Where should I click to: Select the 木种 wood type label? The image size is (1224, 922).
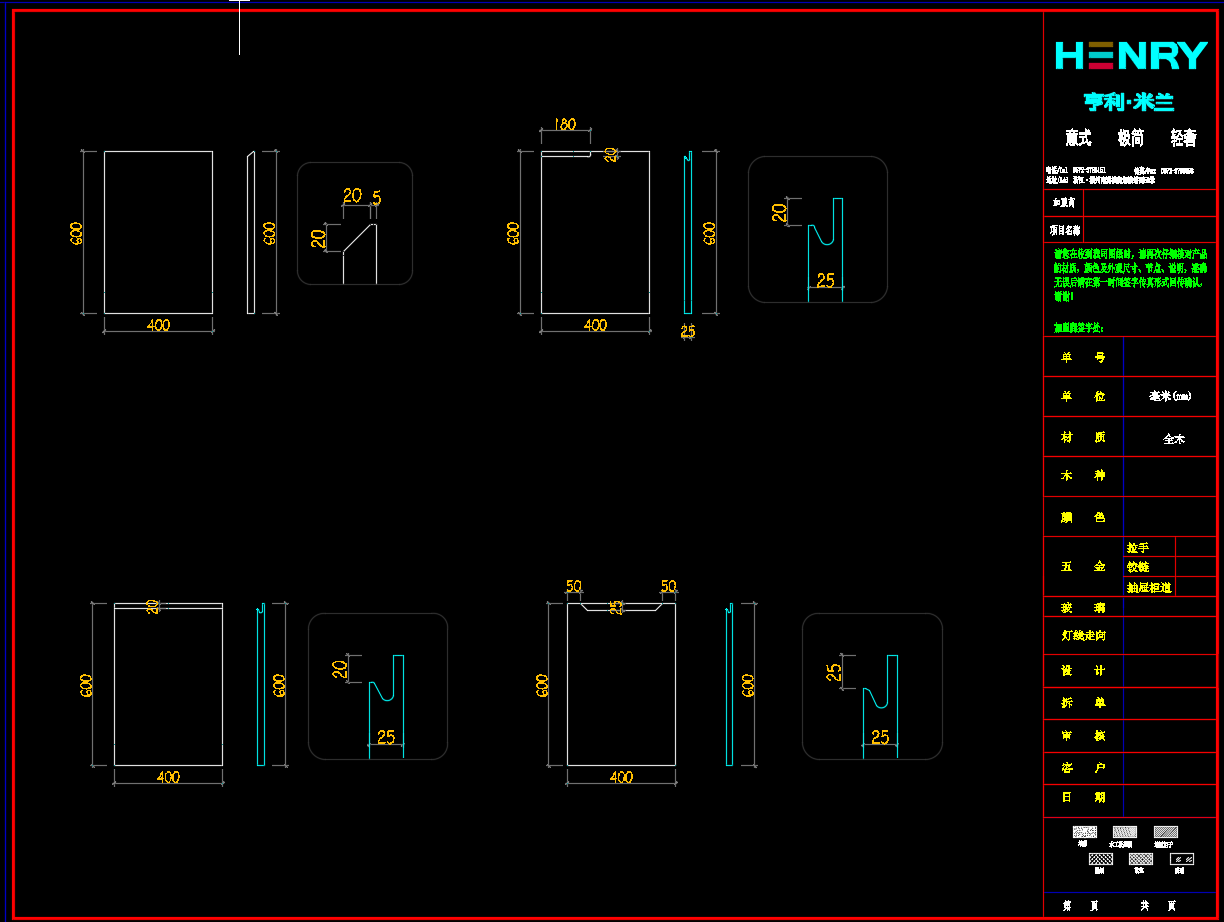pyautogui.click(x=1083, y=476)
